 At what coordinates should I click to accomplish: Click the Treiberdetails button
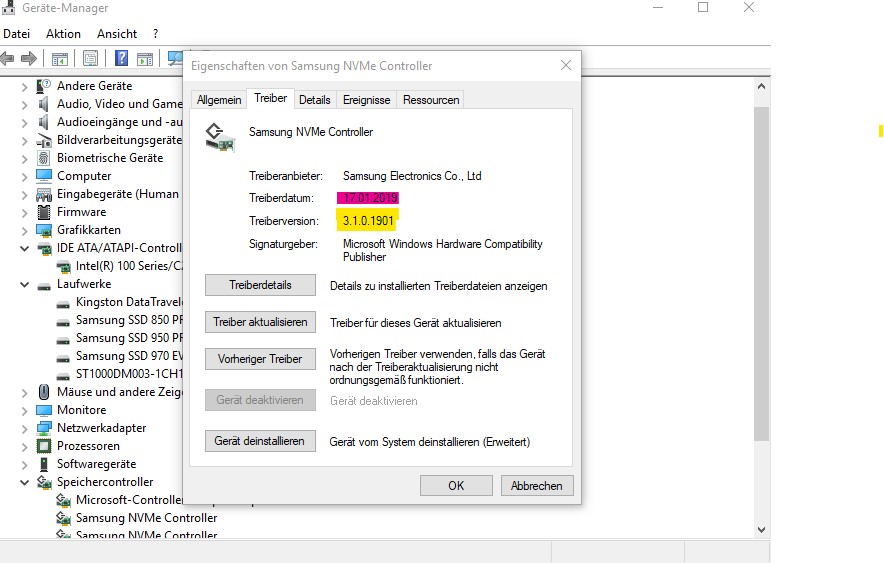pyautogui.click(x=260, y=285)
